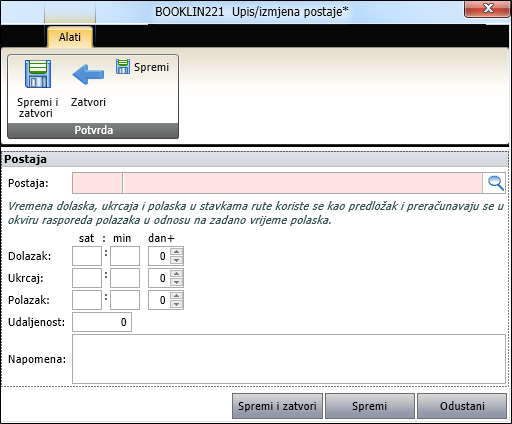Click inside the Napomena text area
Viewport: 512px width, 424px height.
289,359
